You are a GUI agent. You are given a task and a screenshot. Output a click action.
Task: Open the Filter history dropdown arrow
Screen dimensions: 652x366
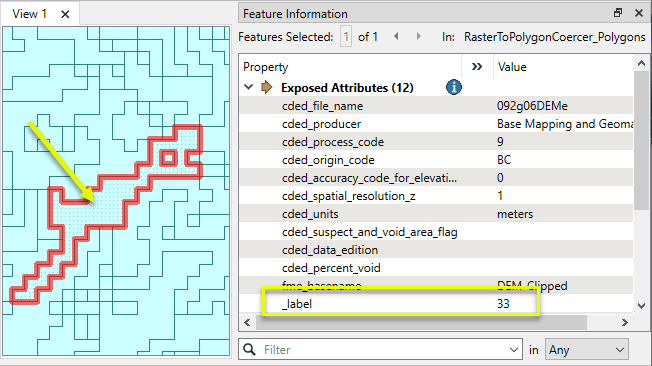pos(514,350)
